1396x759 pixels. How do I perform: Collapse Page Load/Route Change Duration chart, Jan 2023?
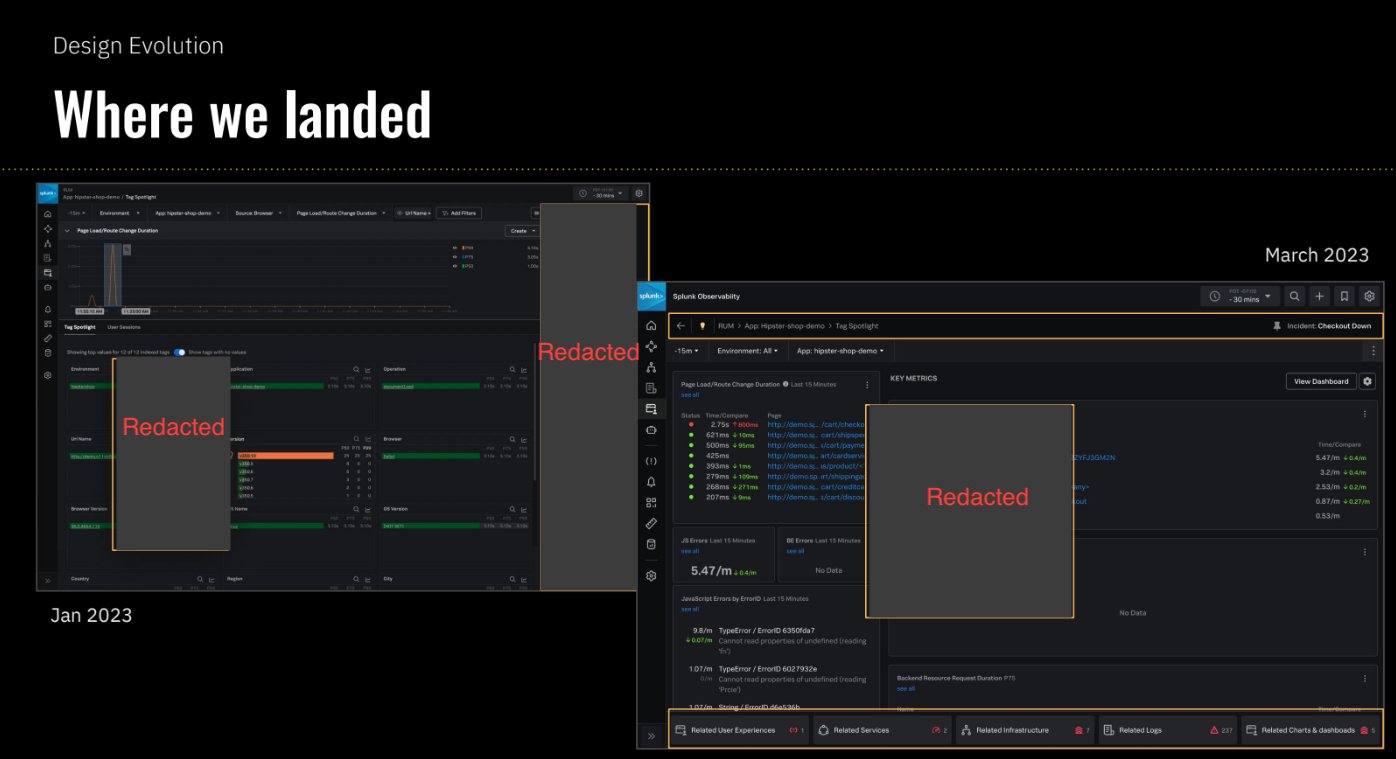pyautogui.click(x=68, y=231)
